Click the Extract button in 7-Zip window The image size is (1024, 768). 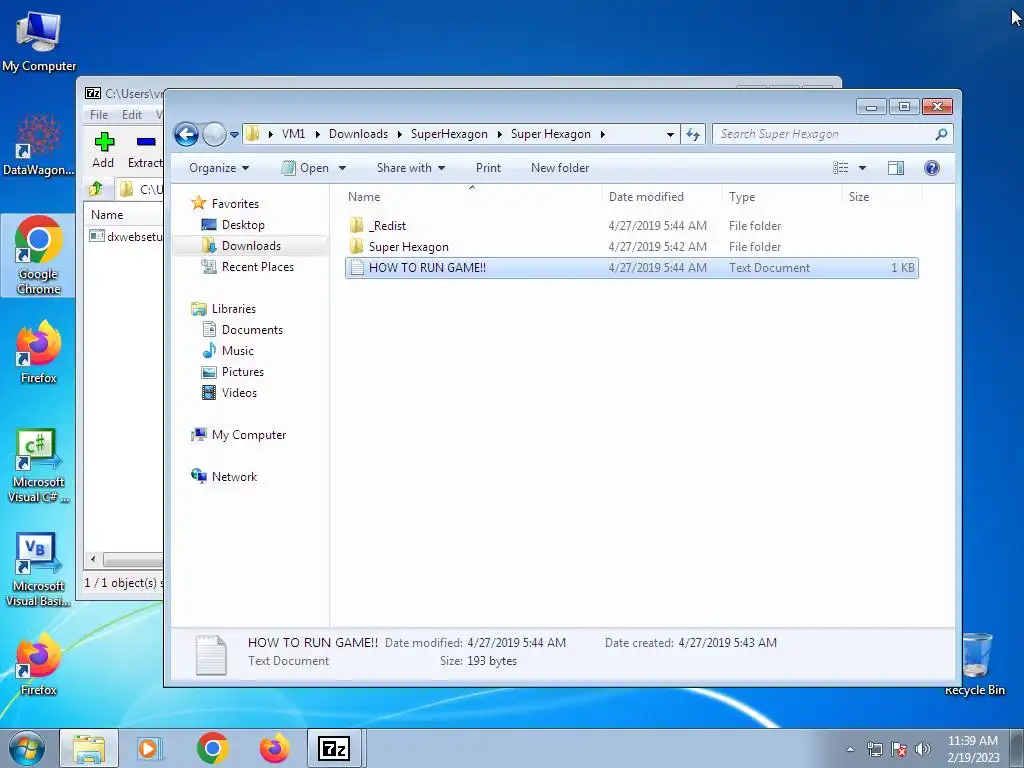(144, 150)
